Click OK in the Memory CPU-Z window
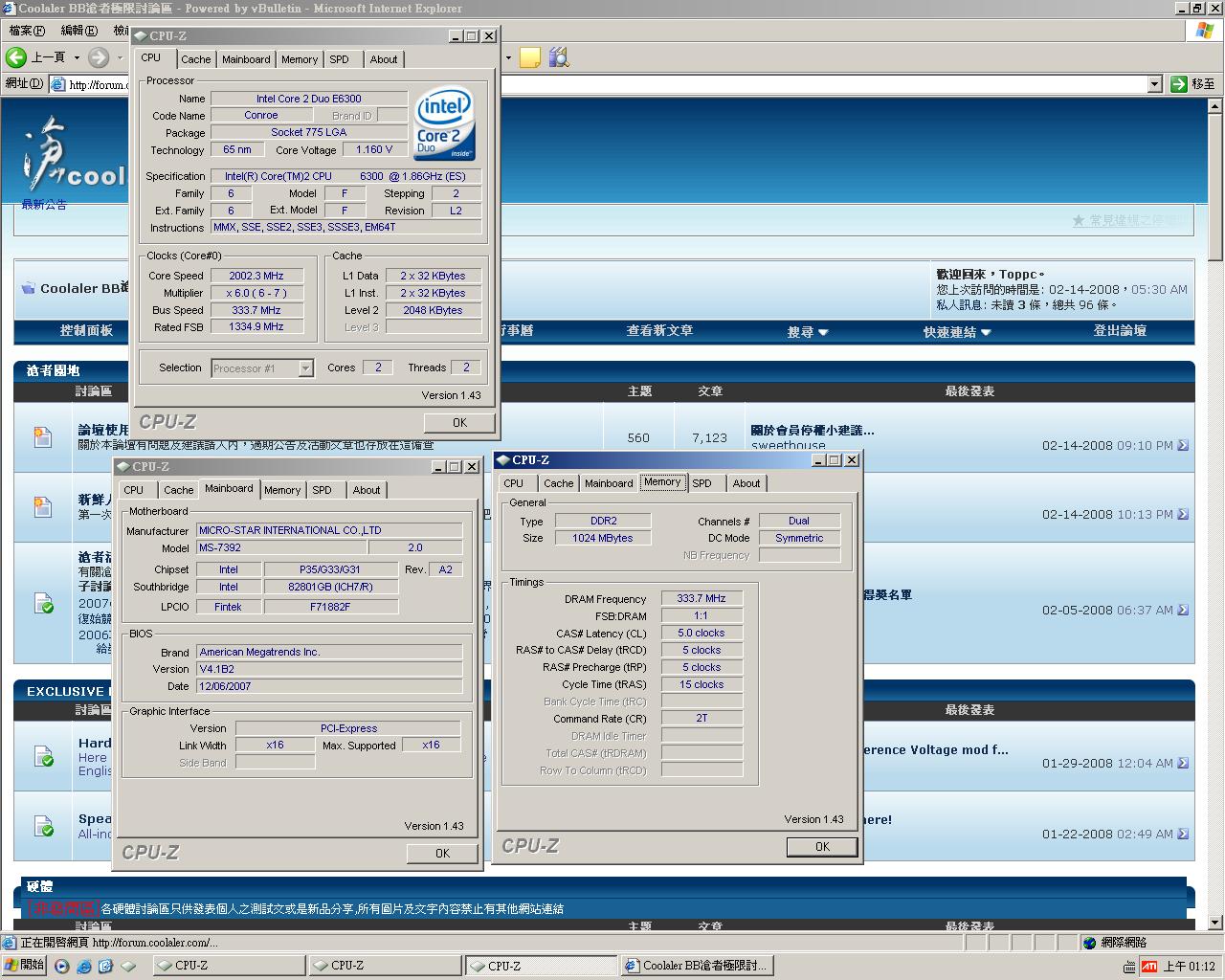The image size is (1225, 980). 822,847
